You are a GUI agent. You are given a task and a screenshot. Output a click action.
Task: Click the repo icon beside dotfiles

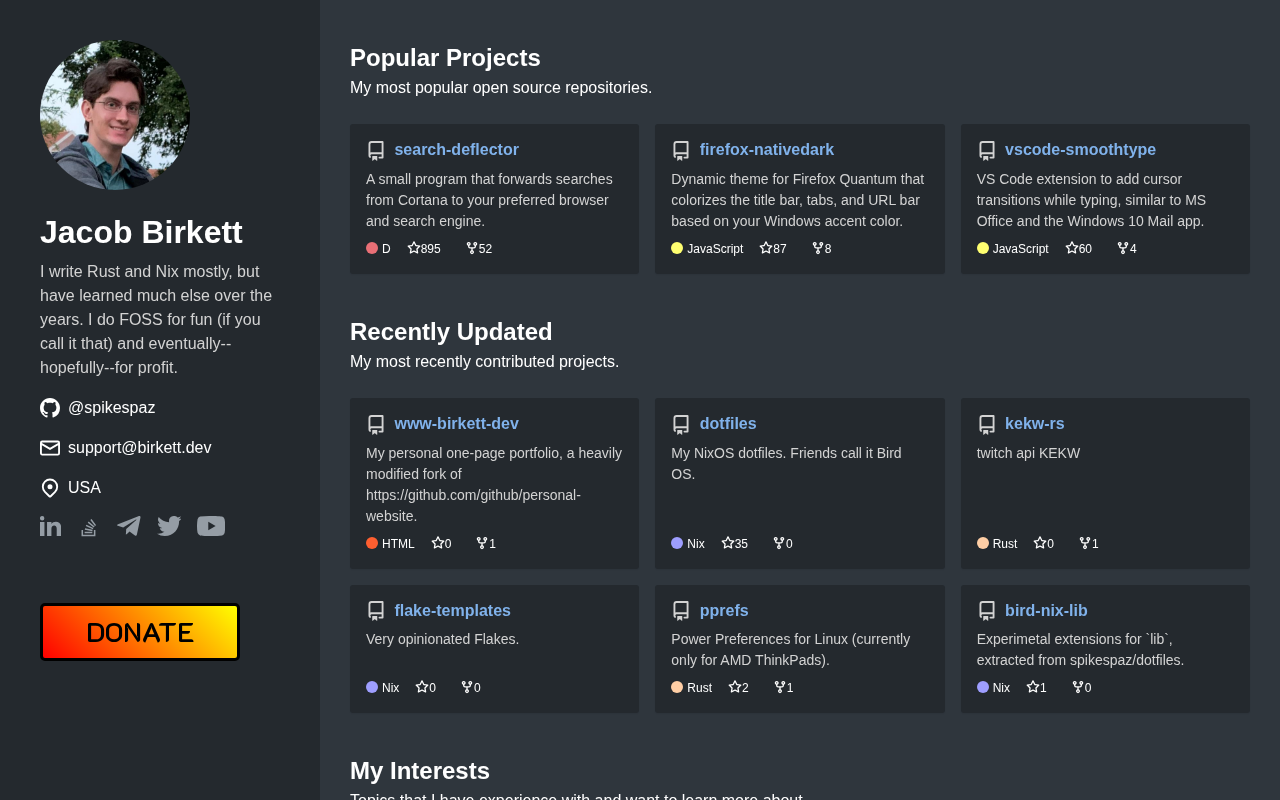(x=681, y=424)
